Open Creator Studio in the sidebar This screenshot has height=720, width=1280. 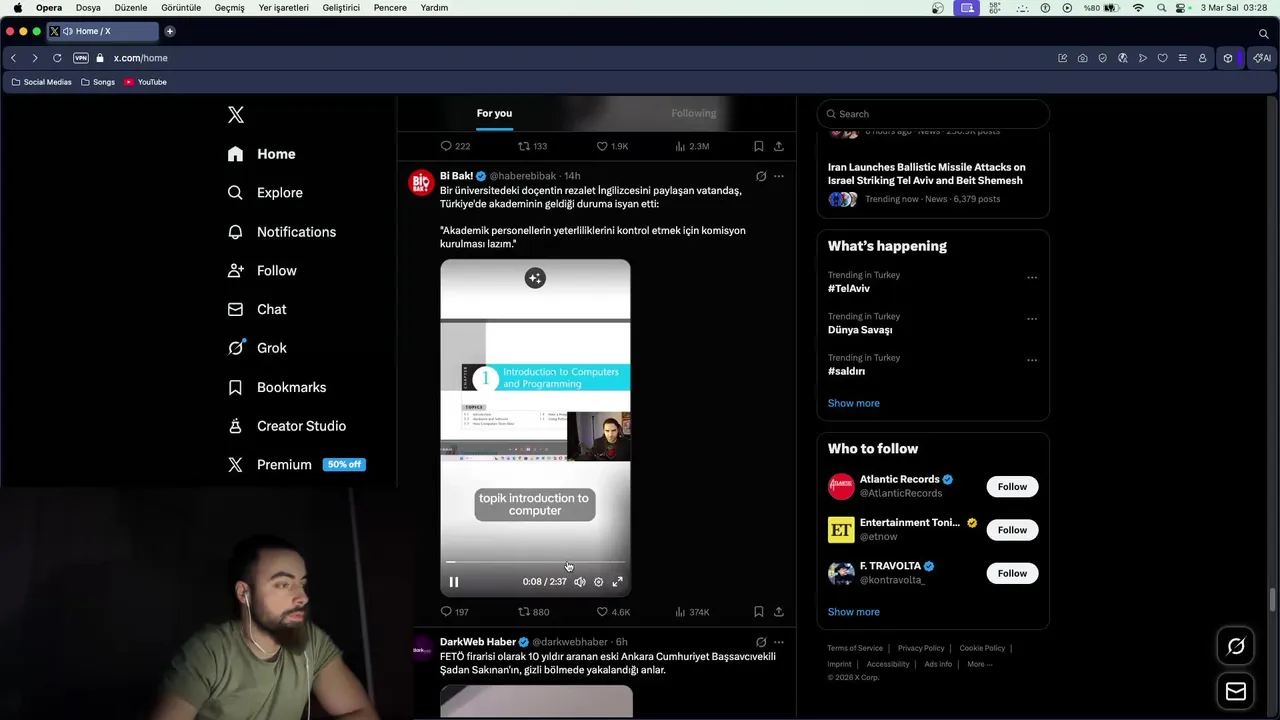287,426
